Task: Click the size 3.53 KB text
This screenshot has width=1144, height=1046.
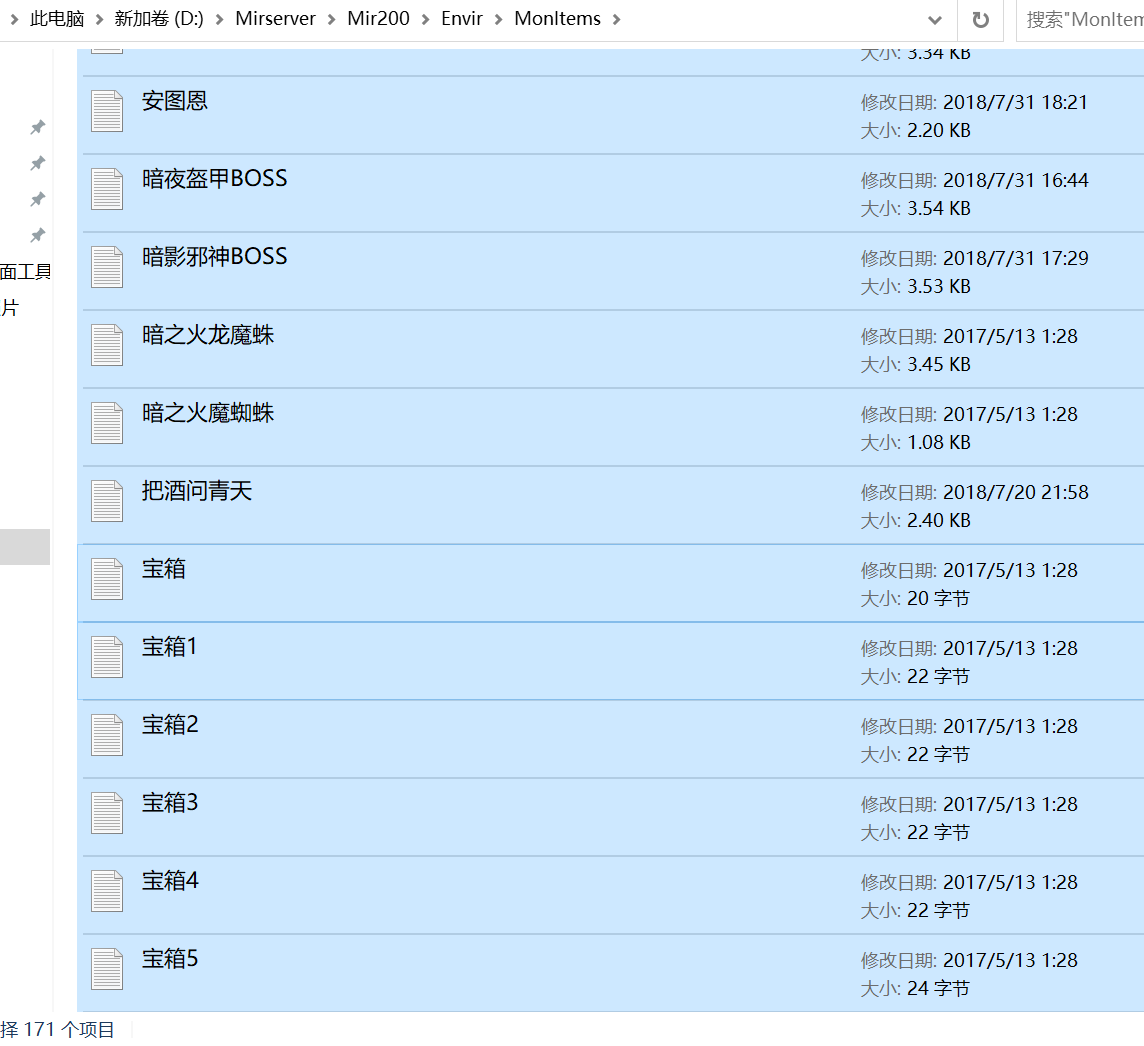Action: pos(938,287)
